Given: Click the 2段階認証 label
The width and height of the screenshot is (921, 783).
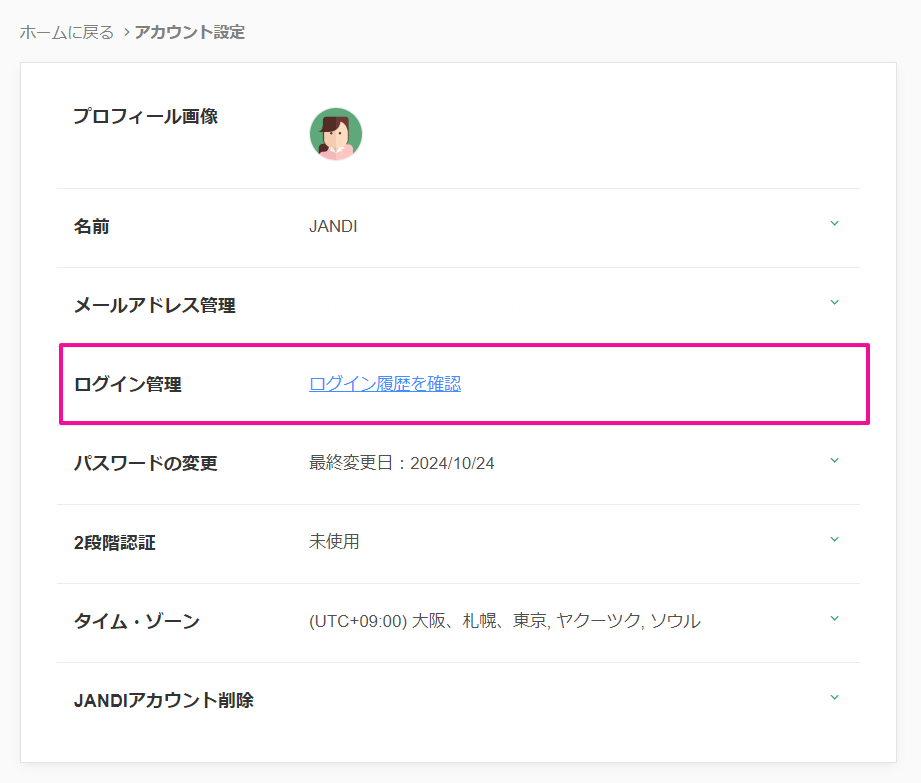Looking at the screenshot, I should [x=115, y=543].
